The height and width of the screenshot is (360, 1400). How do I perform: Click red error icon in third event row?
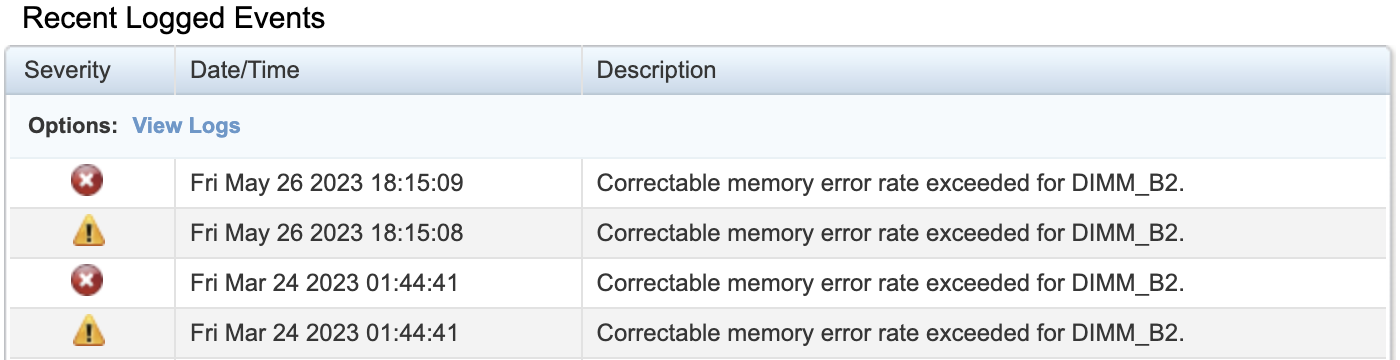(88, 282)
